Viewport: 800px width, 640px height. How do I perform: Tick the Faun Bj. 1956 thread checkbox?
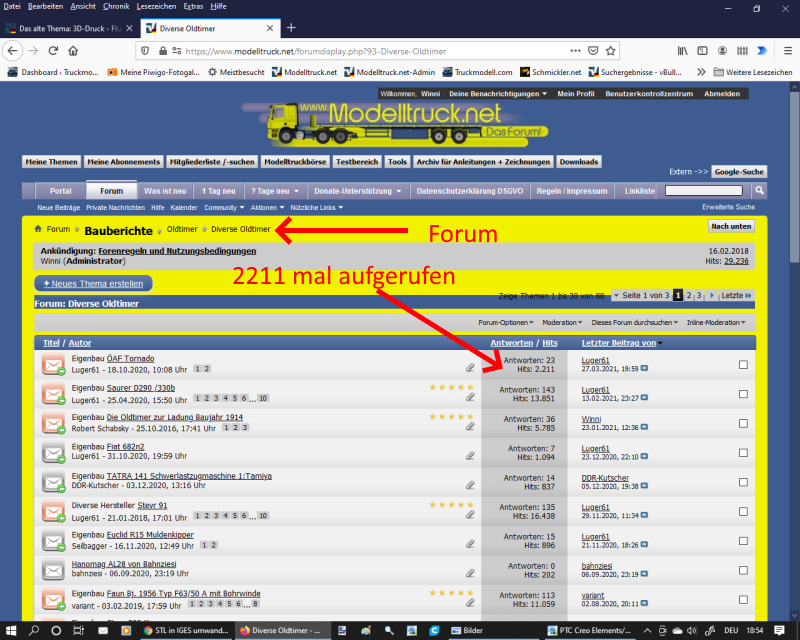[x=743, y=600]
